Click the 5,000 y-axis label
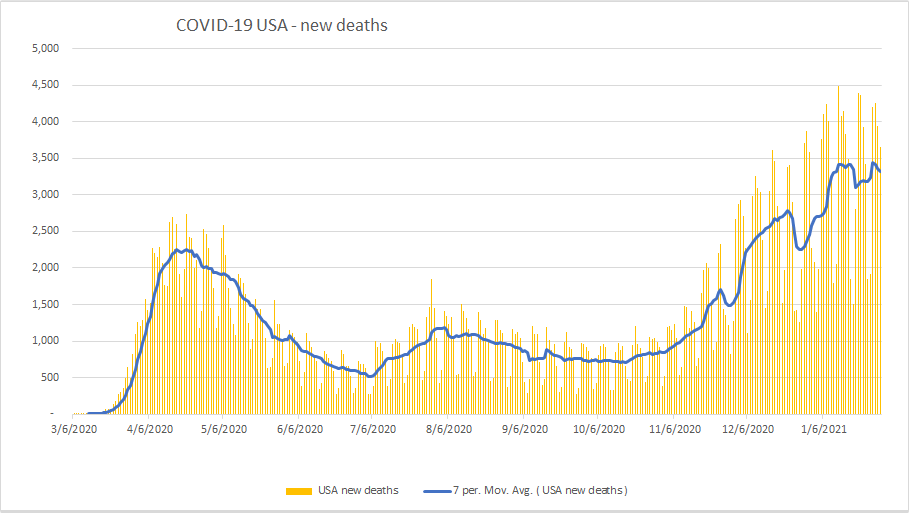Image resolution: width=909 pixels, height=513 pixels. (x=45, y=48)
